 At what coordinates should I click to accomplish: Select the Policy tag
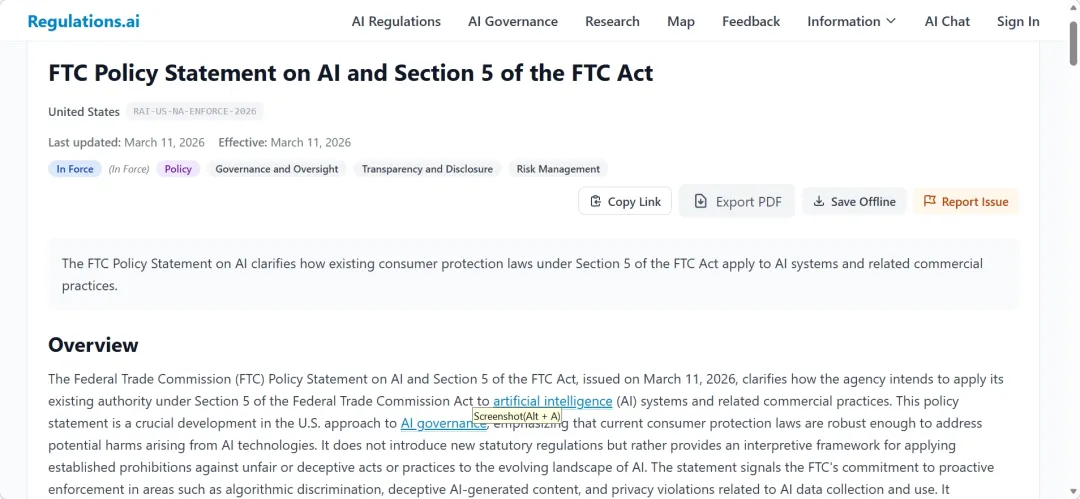coord(178,169)
